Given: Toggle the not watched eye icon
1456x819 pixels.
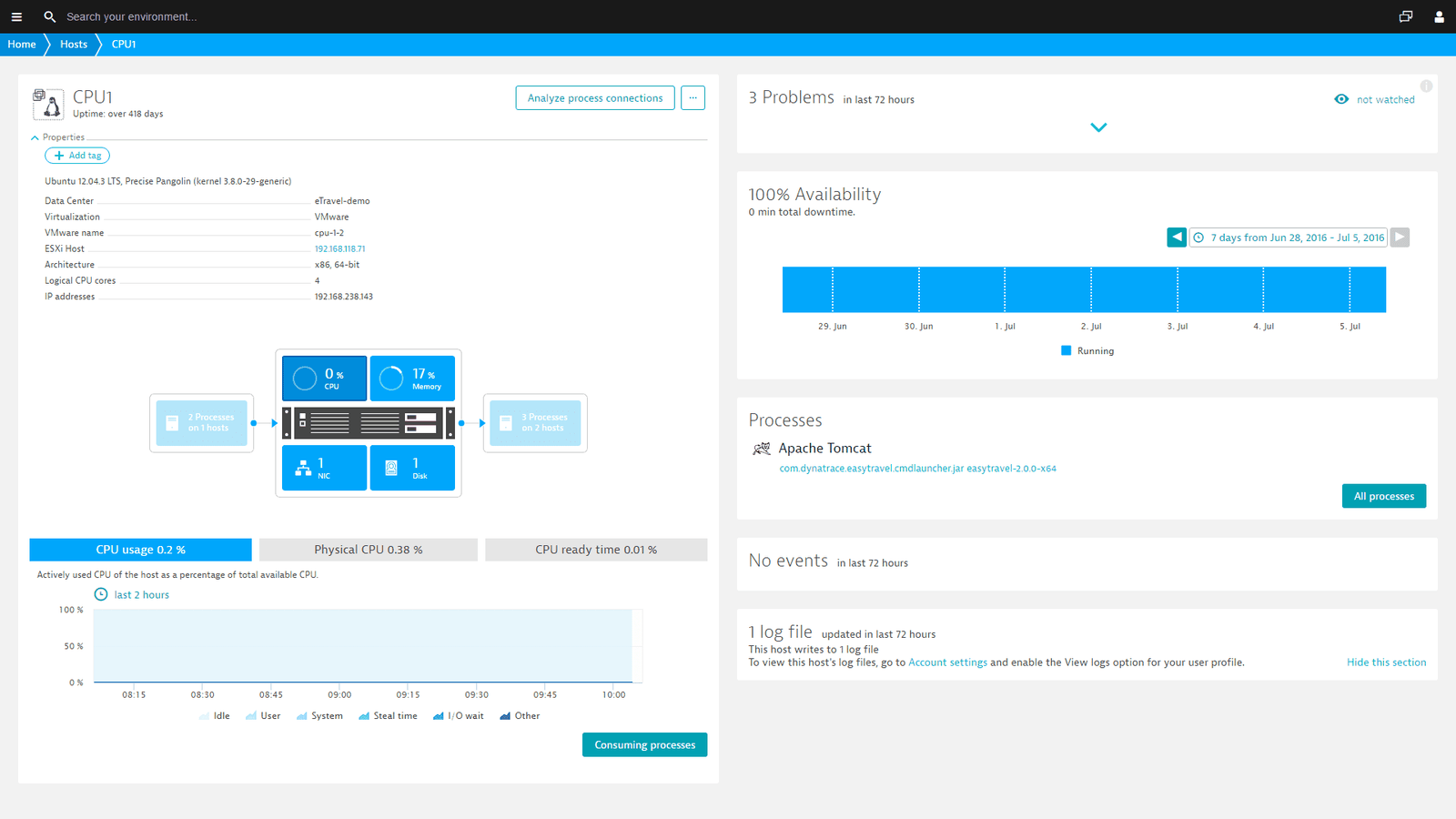Looking at the screenshot, I should tap(1341, 99).
